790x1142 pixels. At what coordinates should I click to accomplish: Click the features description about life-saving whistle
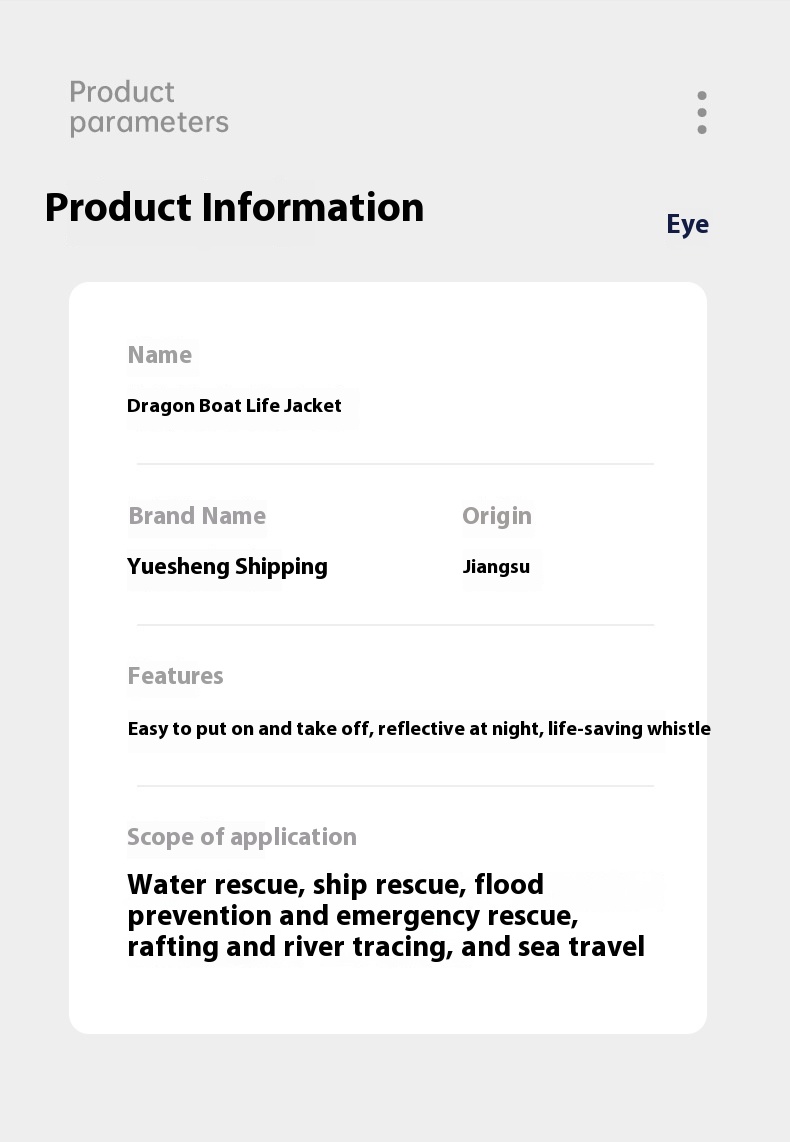click(419, 729)
